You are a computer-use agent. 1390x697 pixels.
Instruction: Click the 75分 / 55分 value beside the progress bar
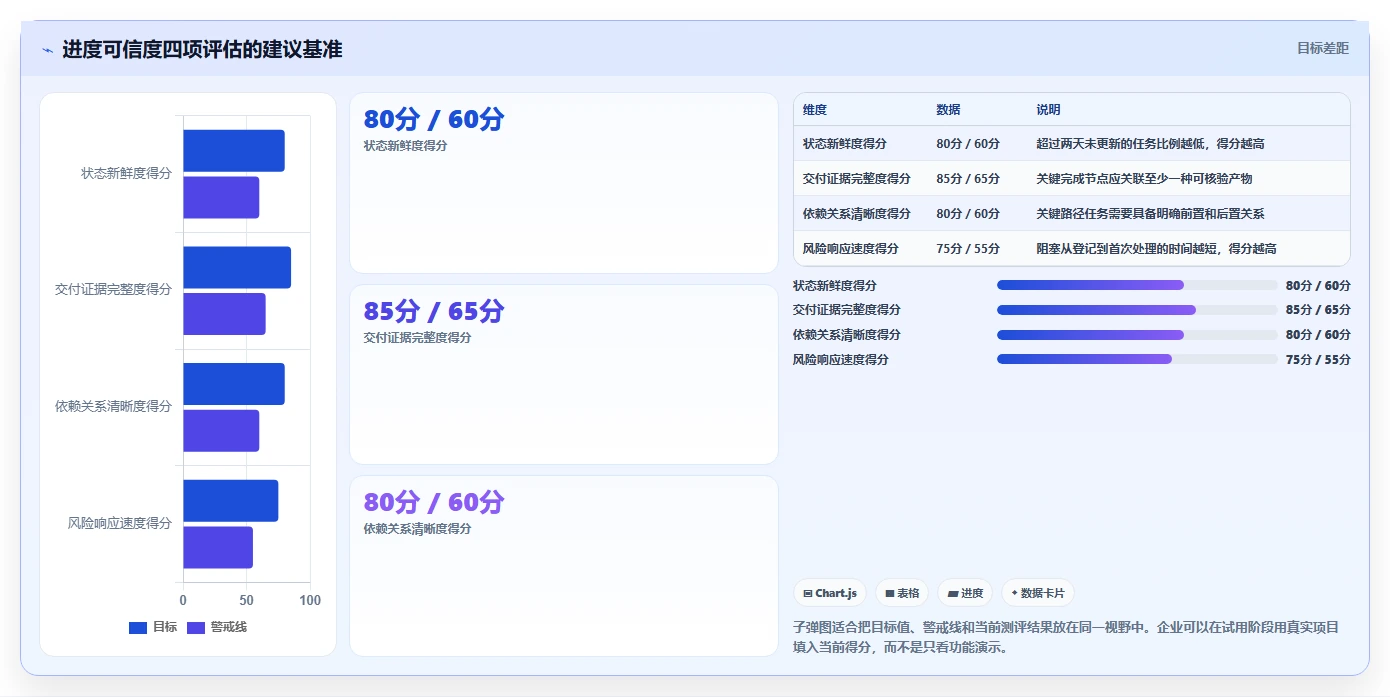tap(1318, 360)
